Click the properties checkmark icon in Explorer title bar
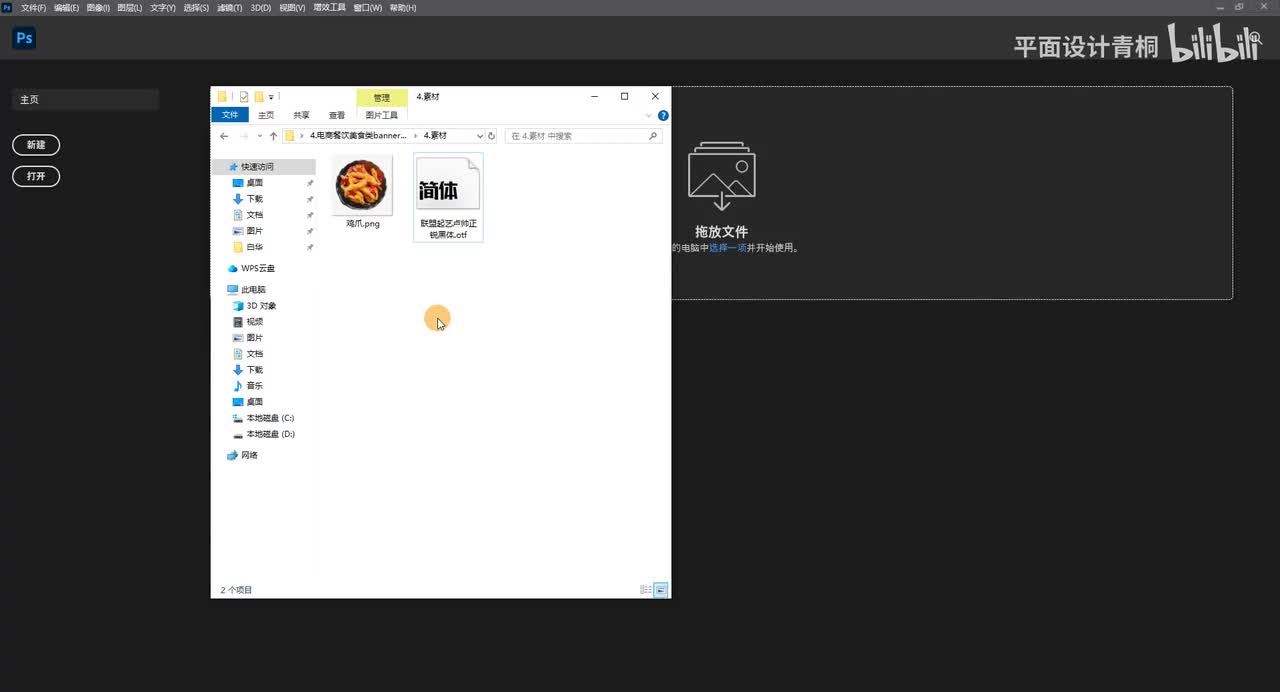 tap(244, 97)
